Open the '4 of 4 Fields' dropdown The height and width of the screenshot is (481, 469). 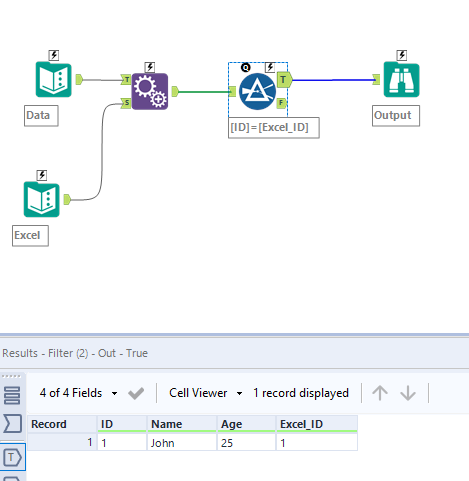click(79, 393)
